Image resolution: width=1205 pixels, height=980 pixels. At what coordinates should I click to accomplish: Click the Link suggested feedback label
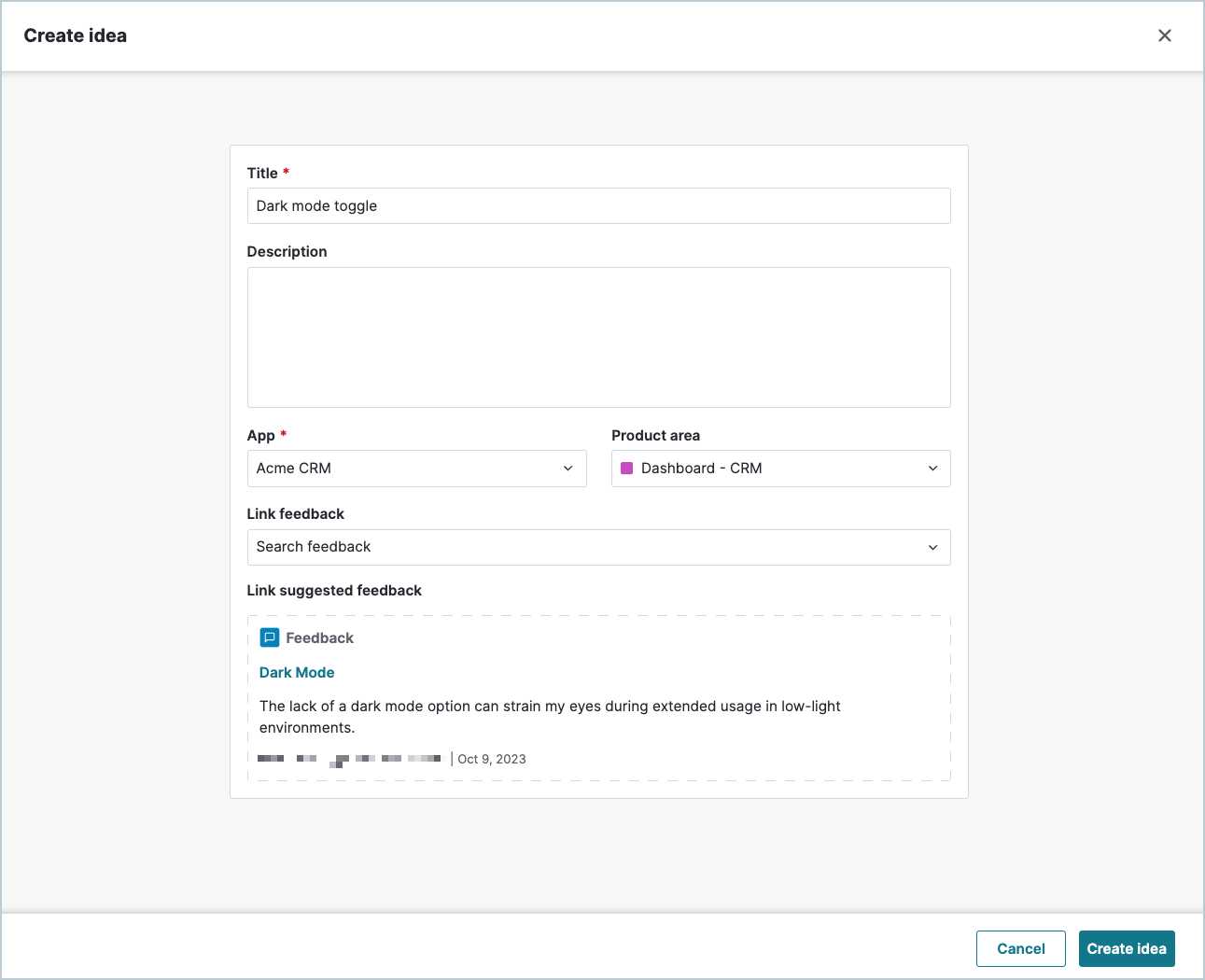[334, 591]
